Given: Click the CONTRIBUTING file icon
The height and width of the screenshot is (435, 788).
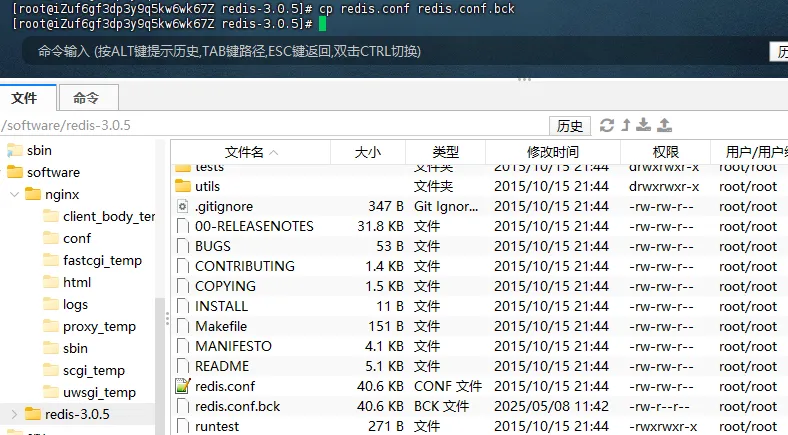Looking at the screenshot, I should pyautogui.click(x=183, y=266).
